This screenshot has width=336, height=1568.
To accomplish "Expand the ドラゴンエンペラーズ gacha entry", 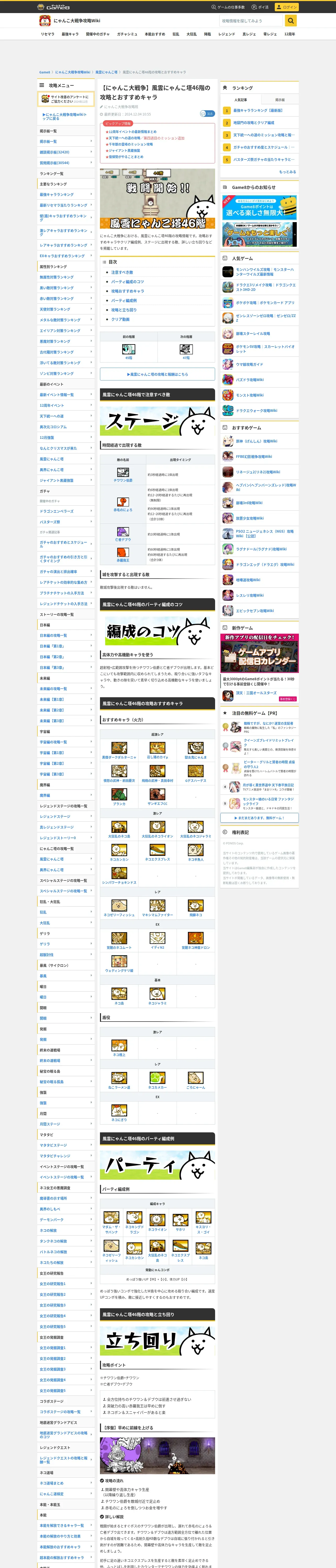I will [66, 511].
